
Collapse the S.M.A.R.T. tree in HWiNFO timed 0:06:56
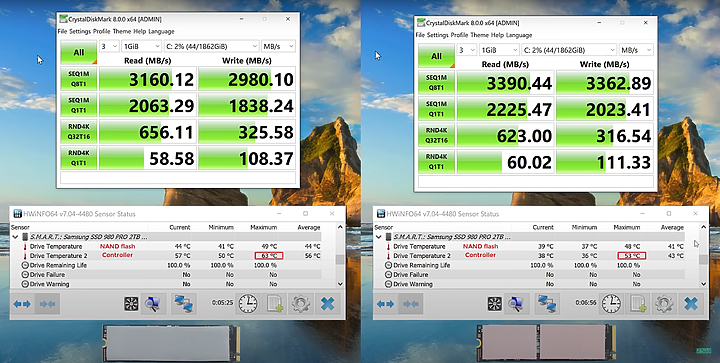(379, 237)
